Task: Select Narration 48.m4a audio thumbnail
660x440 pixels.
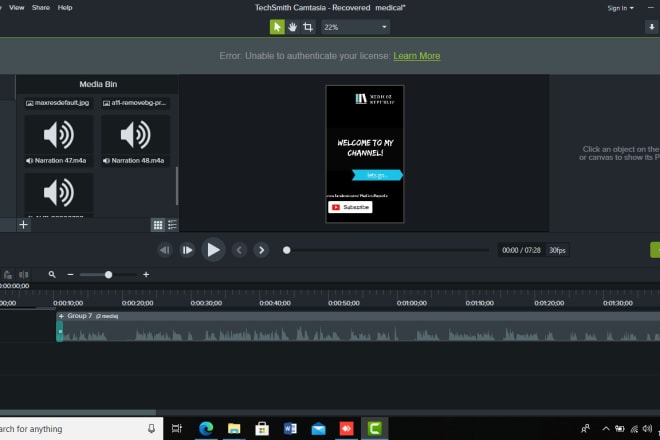Action: 136,141
